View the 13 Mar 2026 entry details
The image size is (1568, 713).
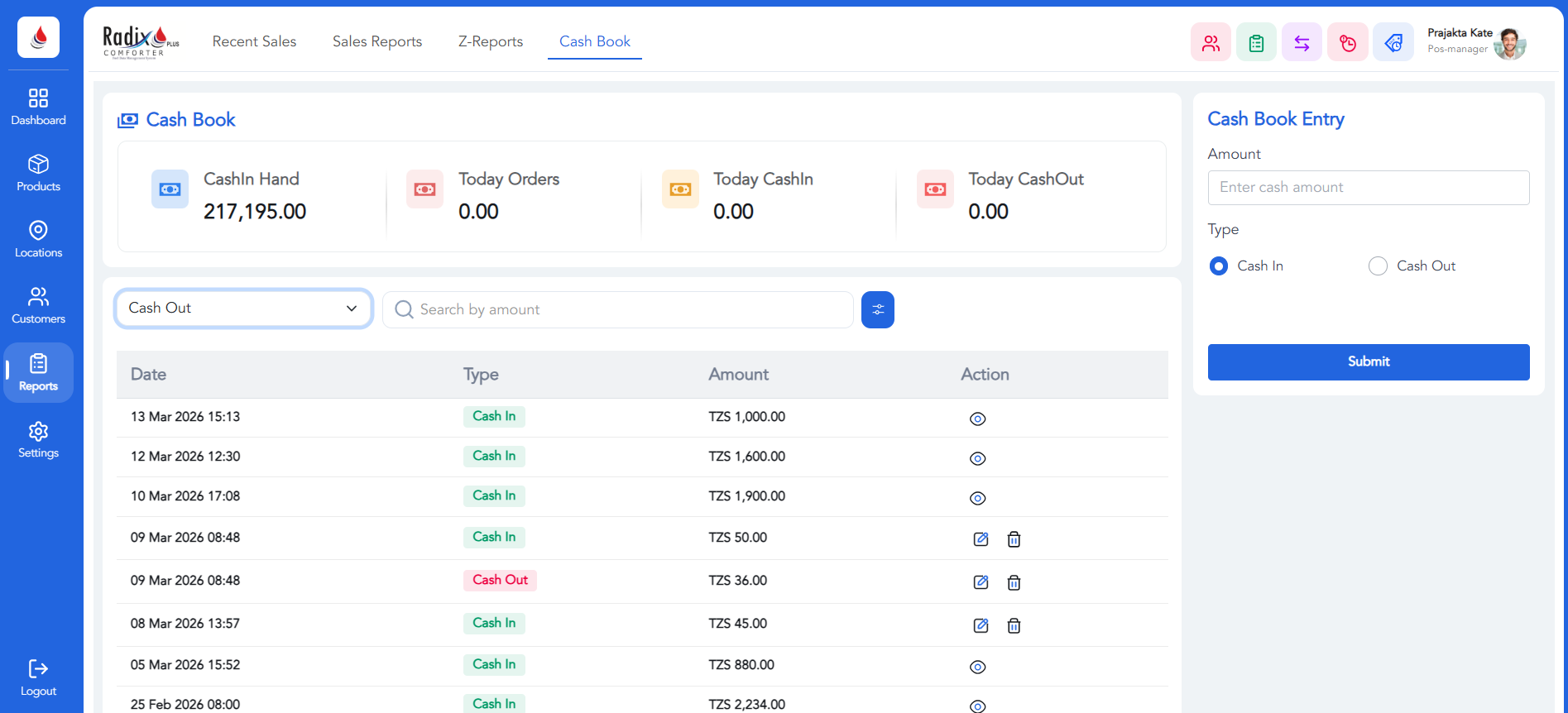(x=977, y=419)
